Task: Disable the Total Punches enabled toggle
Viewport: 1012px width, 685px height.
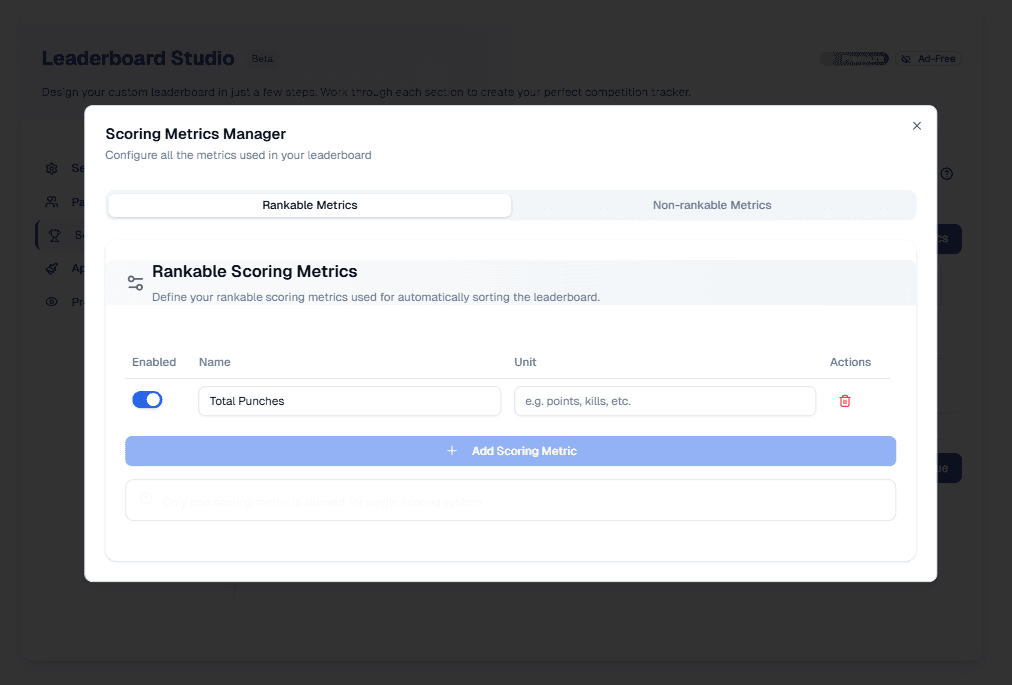Action: 147,400
